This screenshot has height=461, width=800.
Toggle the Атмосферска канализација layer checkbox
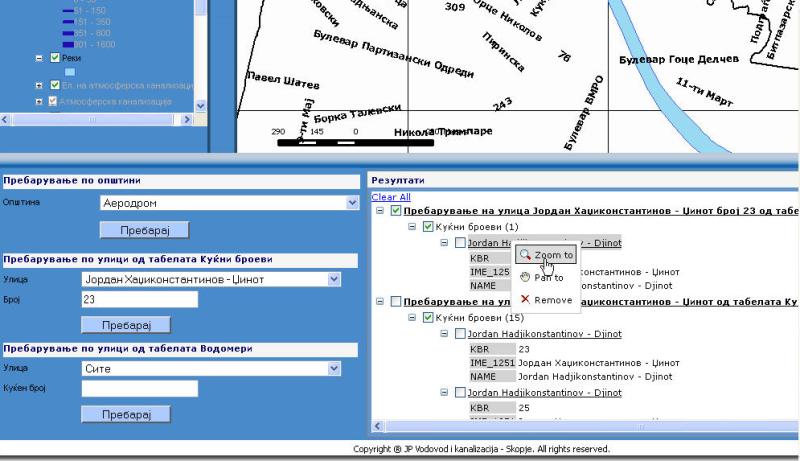[x=53, y=101]
